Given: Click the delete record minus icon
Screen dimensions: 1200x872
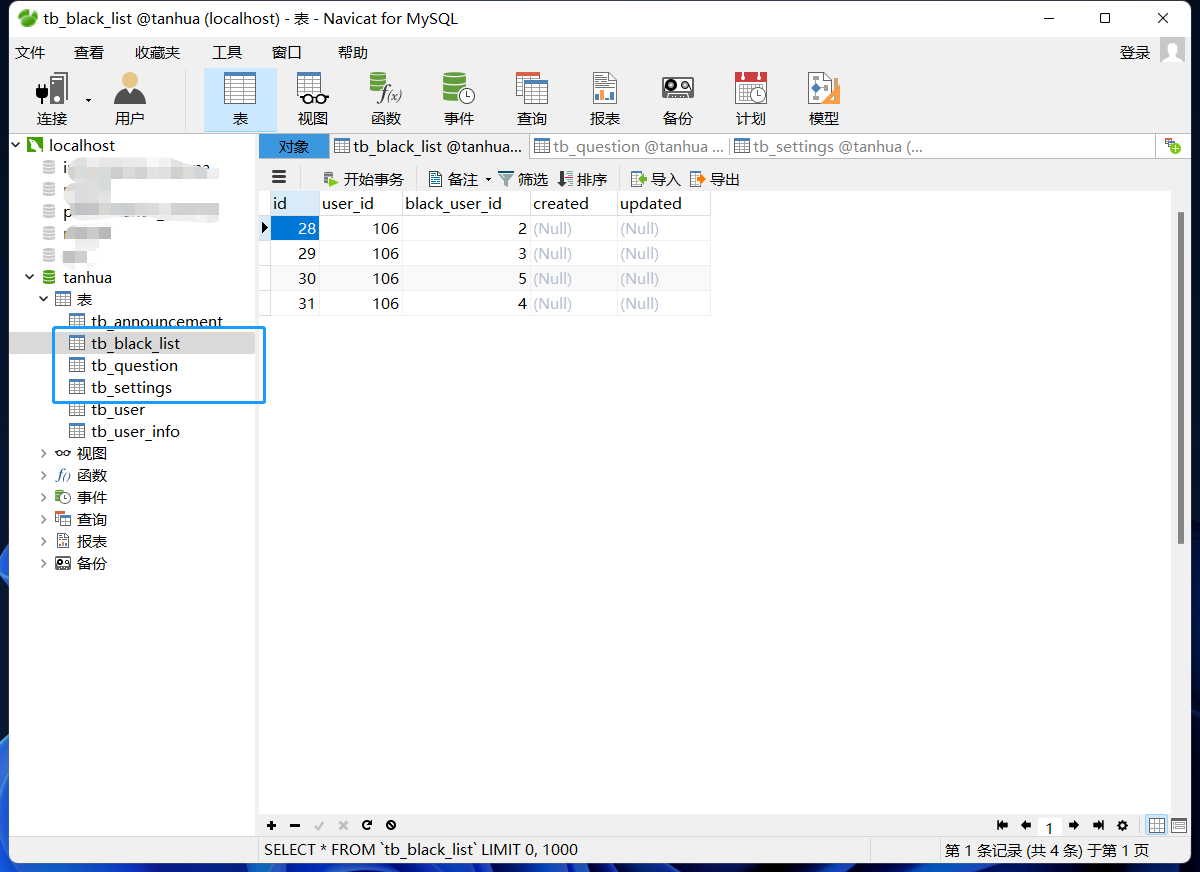Looking at the screenshot, I should click(x=295, y=825).
